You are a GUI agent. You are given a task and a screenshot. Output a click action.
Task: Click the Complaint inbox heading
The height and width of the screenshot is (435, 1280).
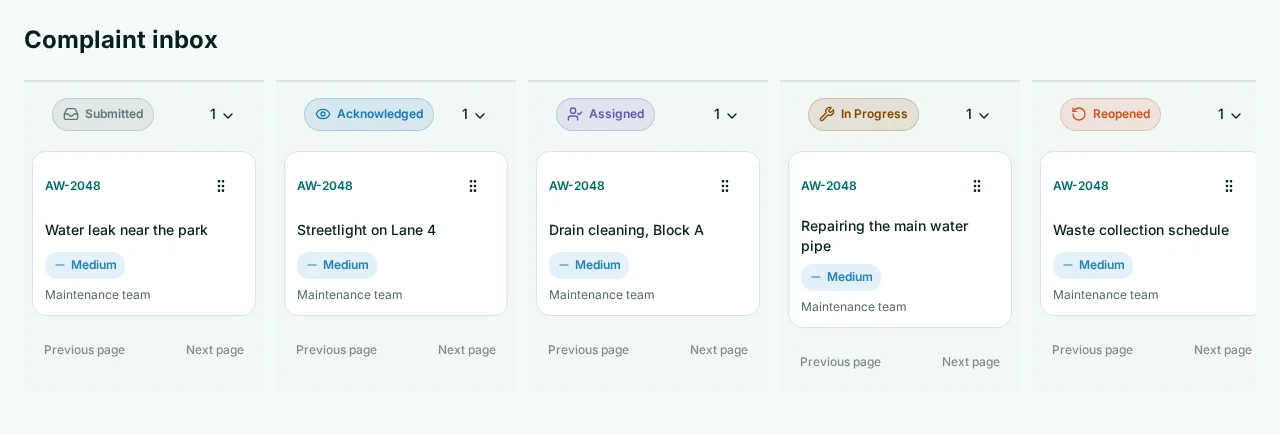121,40
